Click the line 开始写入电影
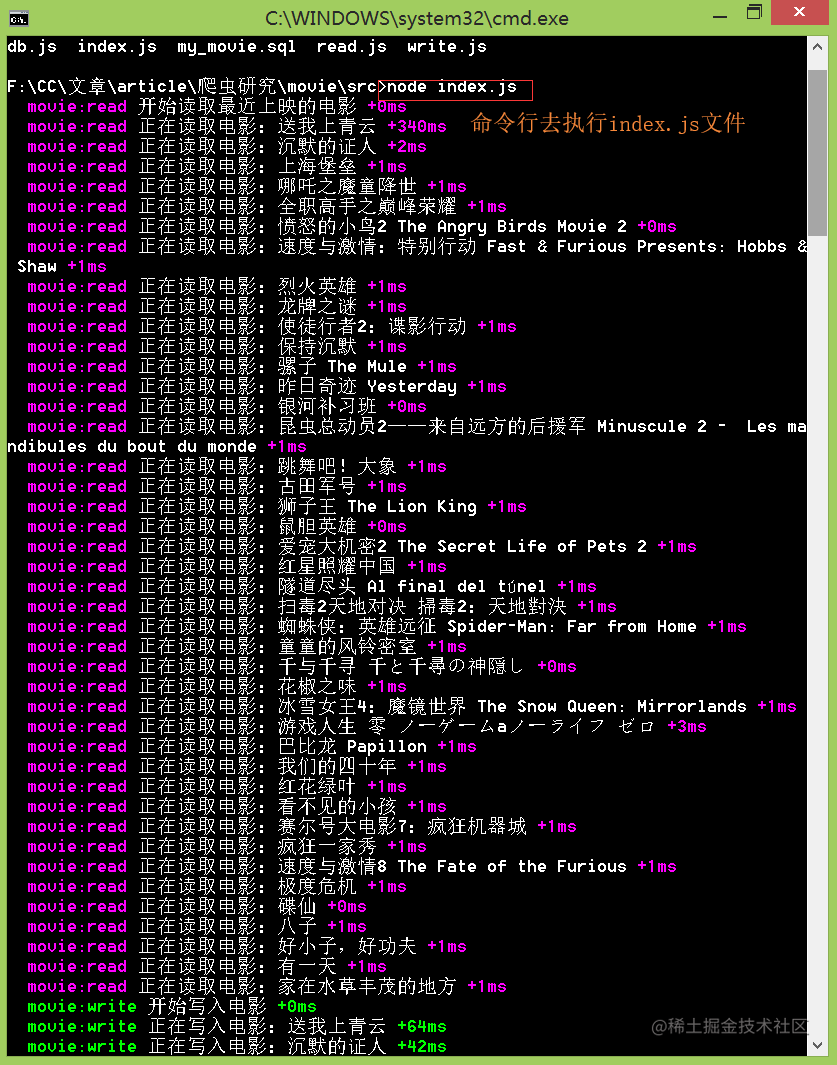 coord(207,1007)
